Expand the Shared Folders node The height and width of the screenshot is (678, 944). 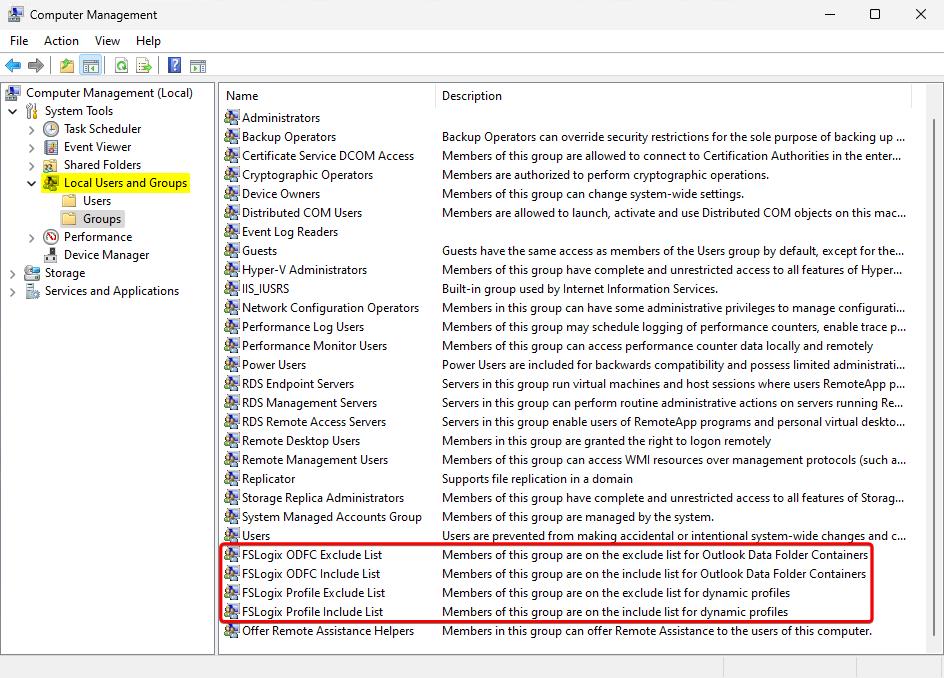[x=31, y=166]
